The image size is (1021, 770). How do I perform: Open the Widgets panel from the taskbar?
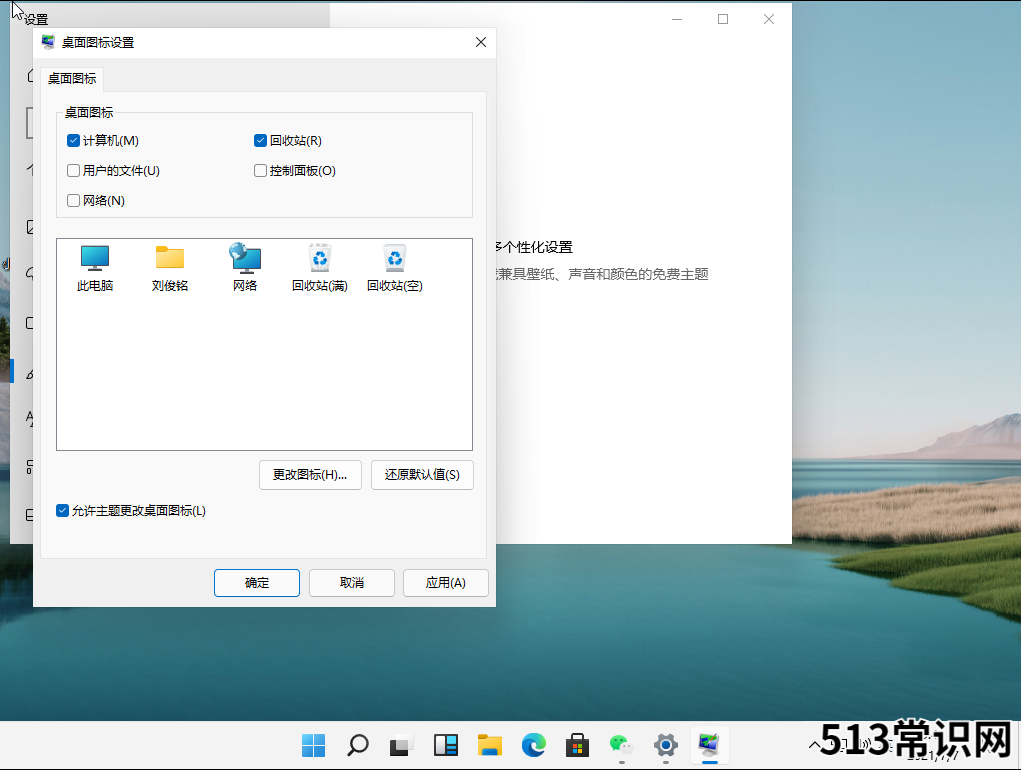coord(445,745)
